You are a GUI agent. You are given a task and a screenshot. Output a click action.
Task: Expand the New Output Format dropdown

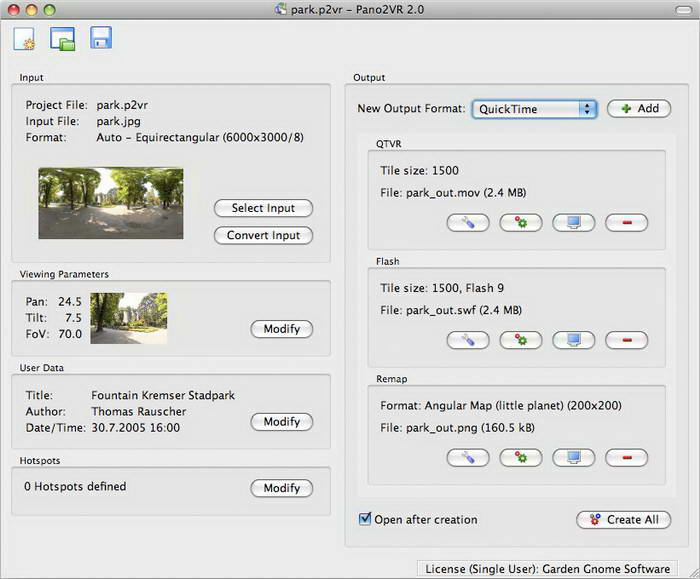(x=535, y=109)
